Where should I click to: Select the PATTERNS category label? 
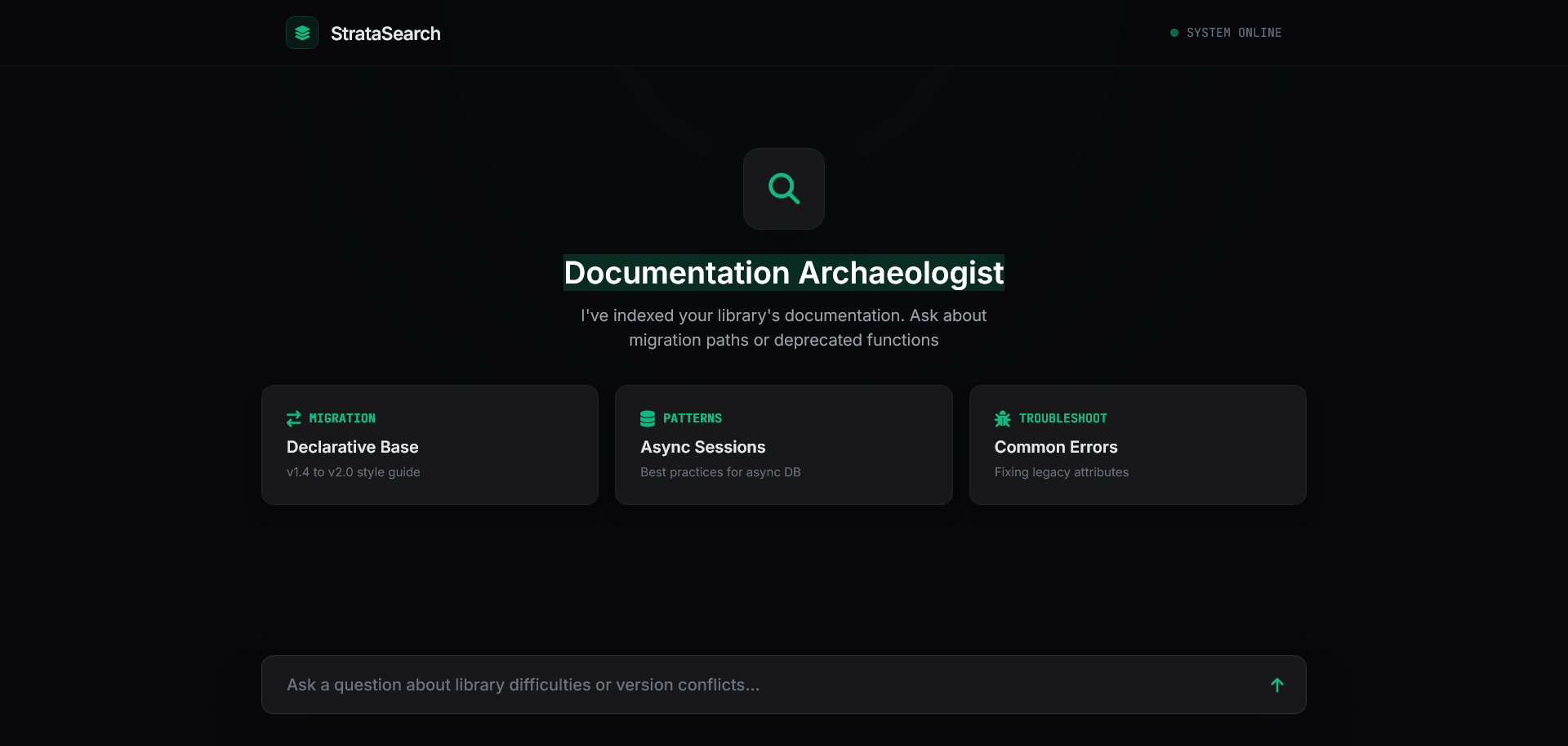(x=692, y=418)
